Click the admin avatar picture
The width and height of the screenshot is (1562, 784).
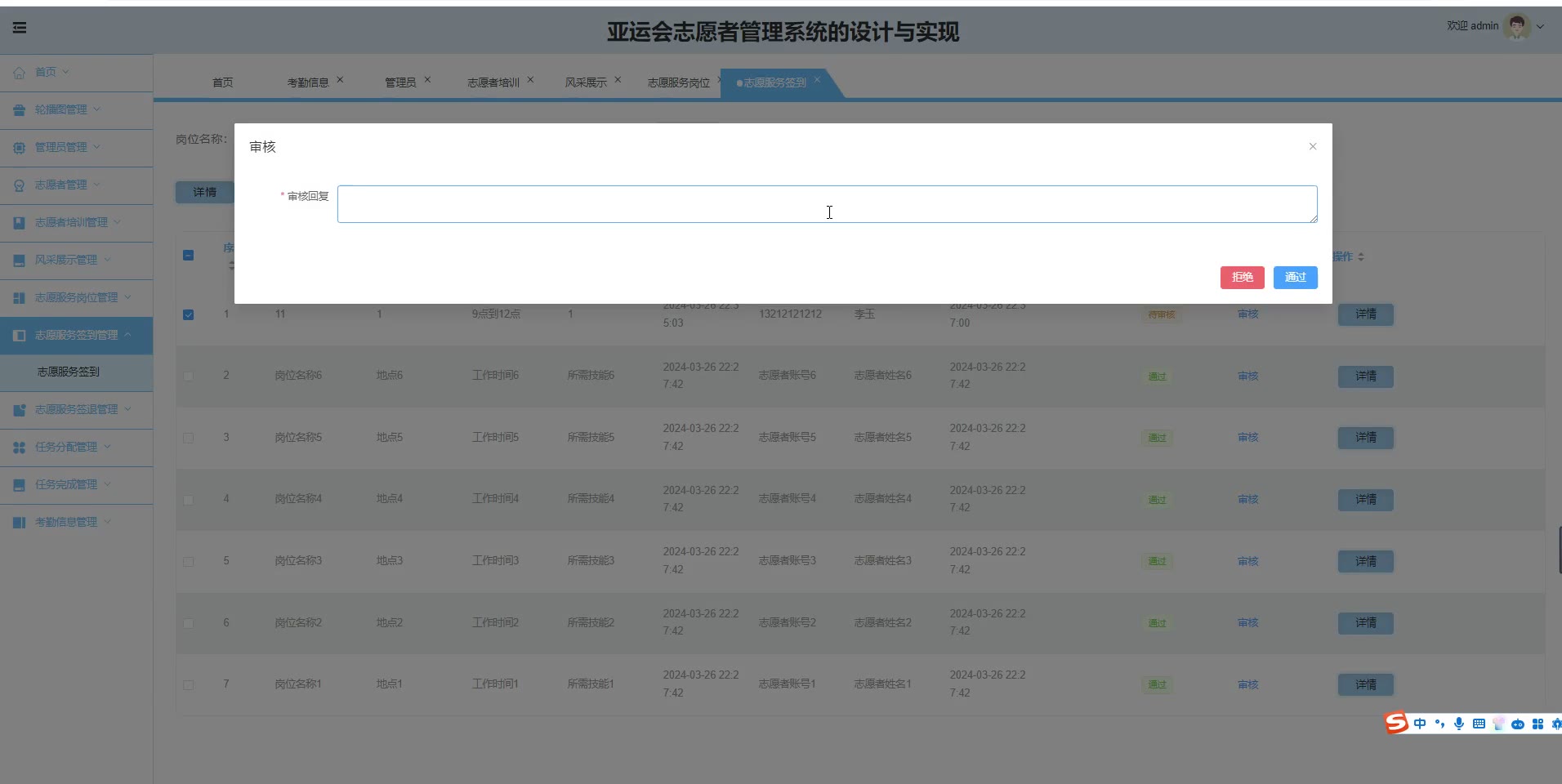pyautogui.click(x=1517, y=26)
